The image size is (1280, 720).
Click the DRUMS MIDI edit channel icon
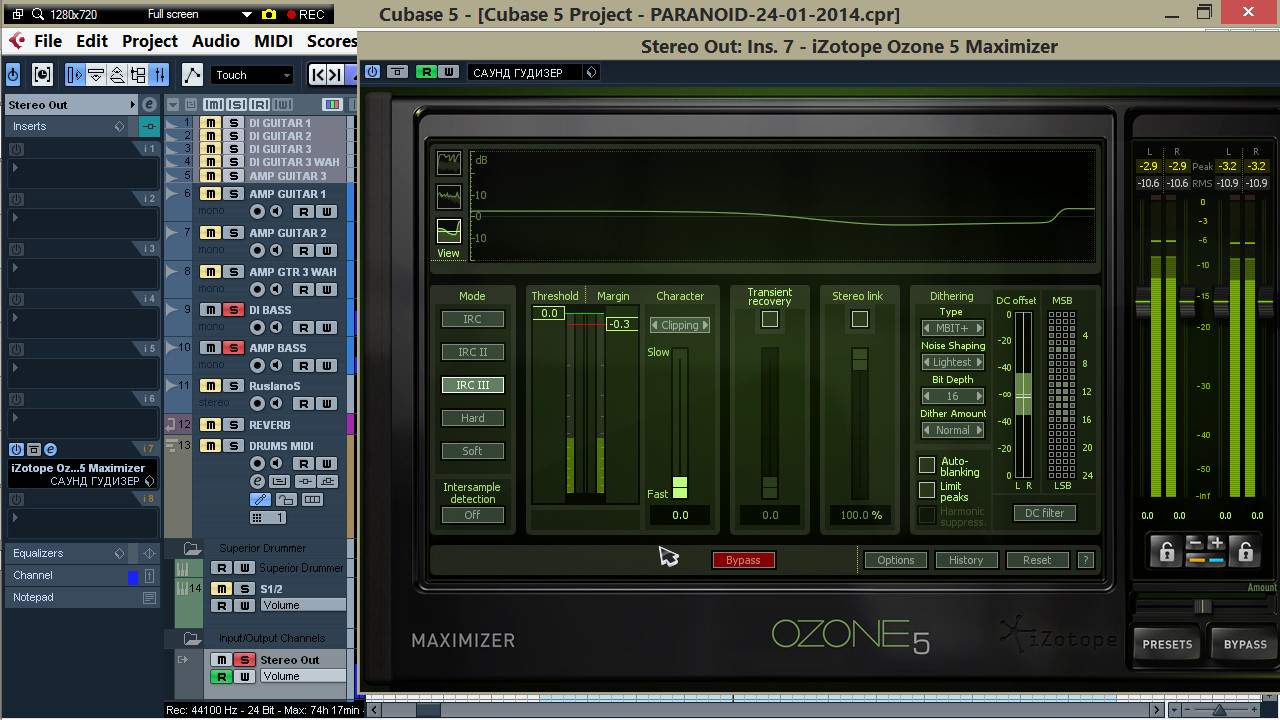pyautogui.click(x=257, y=482)
